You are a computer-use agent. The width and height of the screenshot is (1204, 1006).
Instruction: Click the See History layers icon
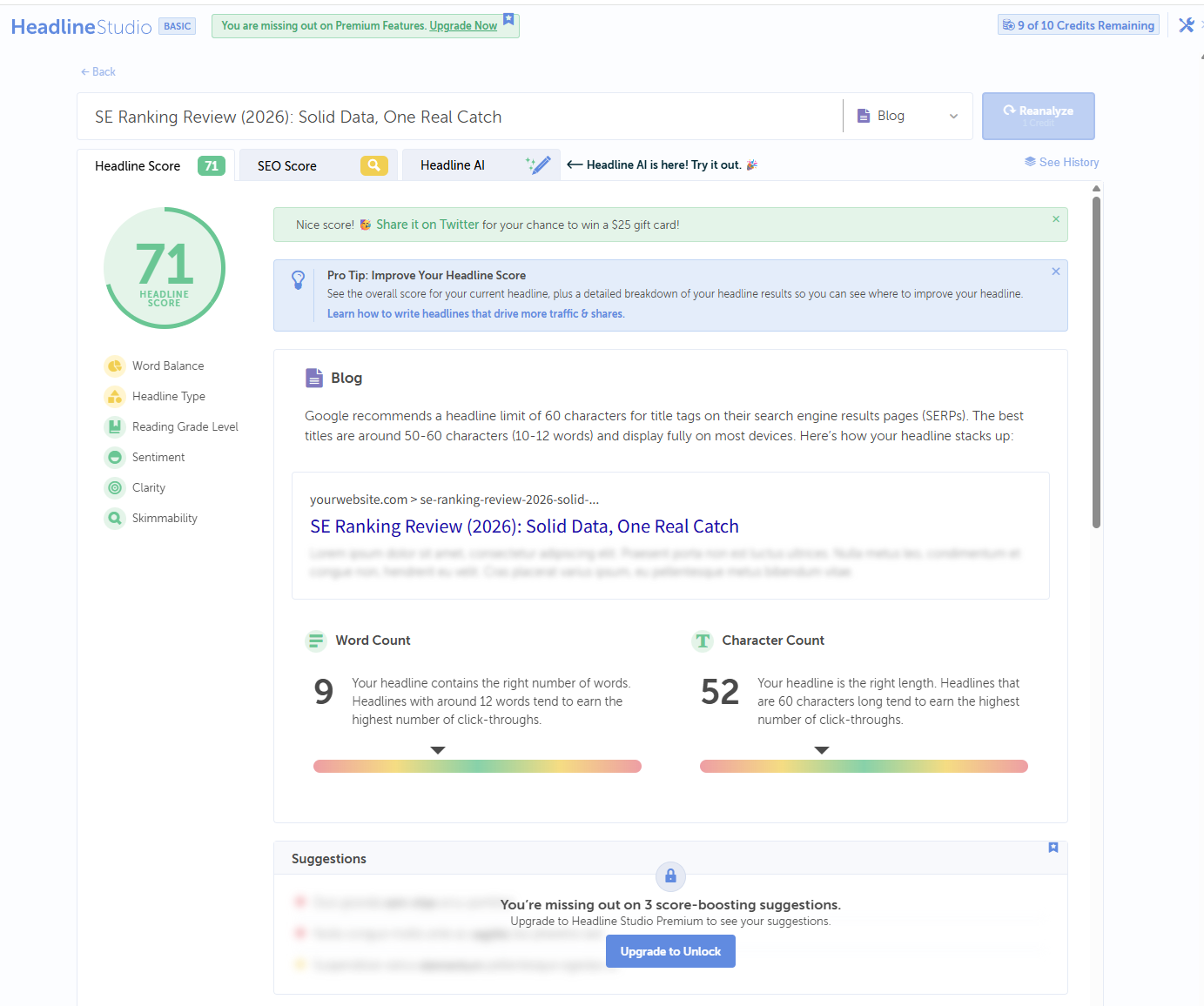click(x=1030, y=162)
